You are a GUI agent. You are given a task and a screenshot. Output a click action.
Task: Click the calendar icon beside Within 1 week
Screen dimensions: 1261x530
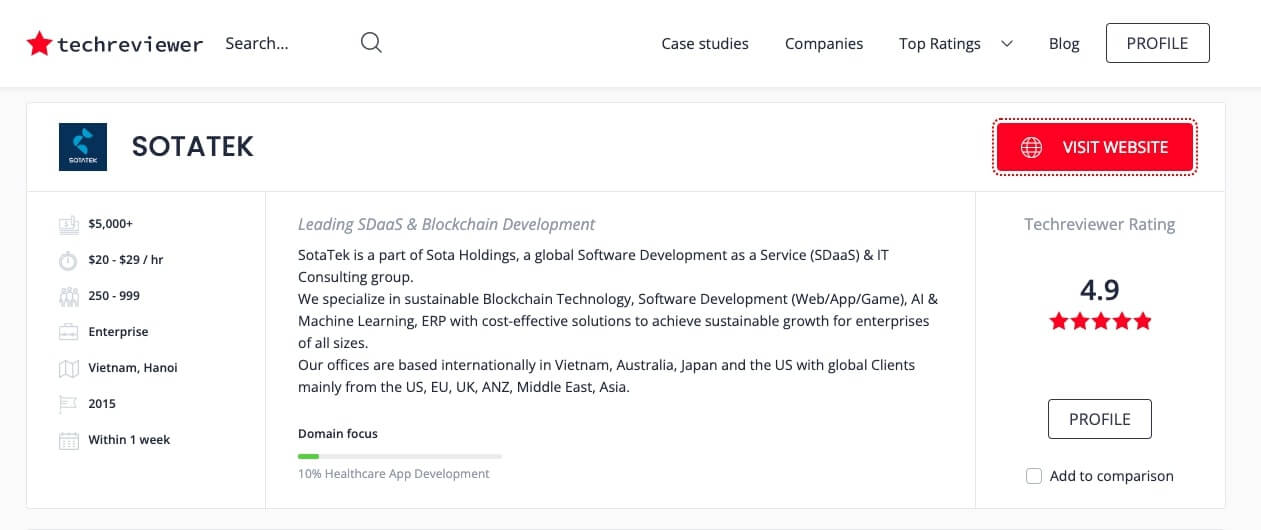68,440
